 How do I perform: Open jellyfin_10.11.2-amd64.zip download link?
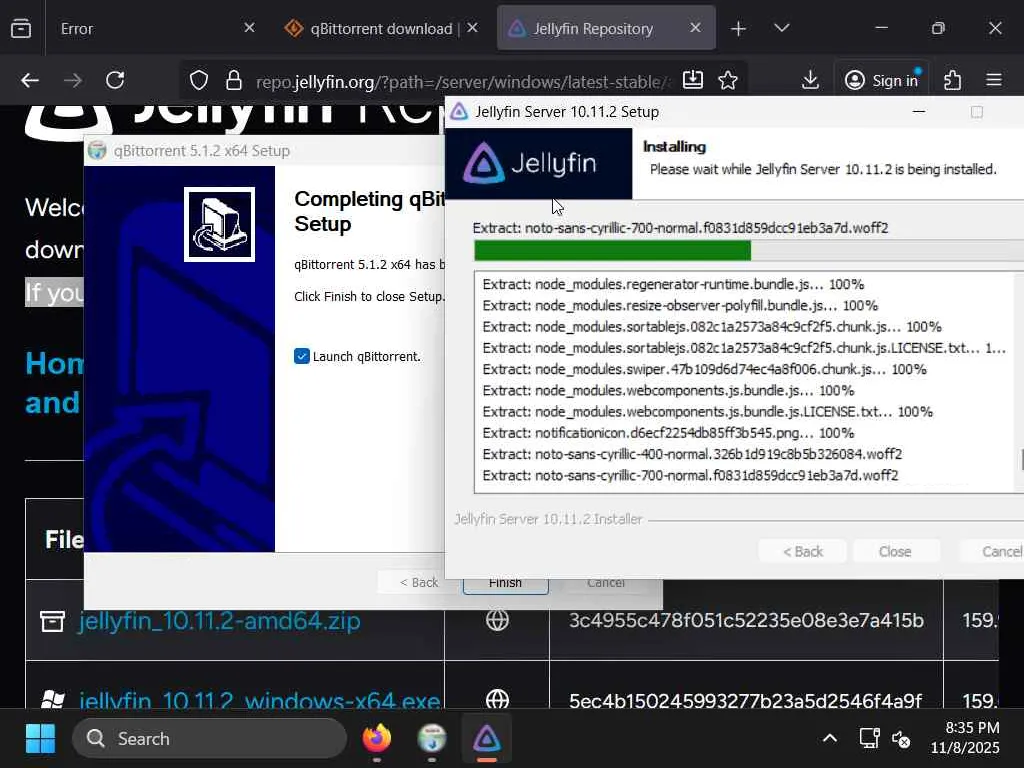219,620
